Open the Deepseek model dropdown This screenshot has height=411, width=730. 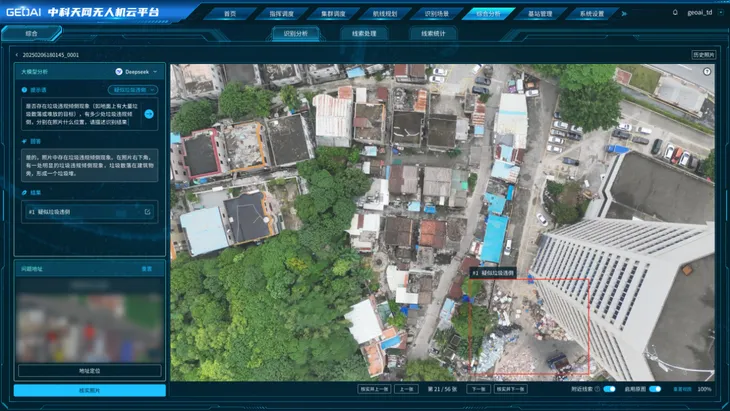pos(137,72)
